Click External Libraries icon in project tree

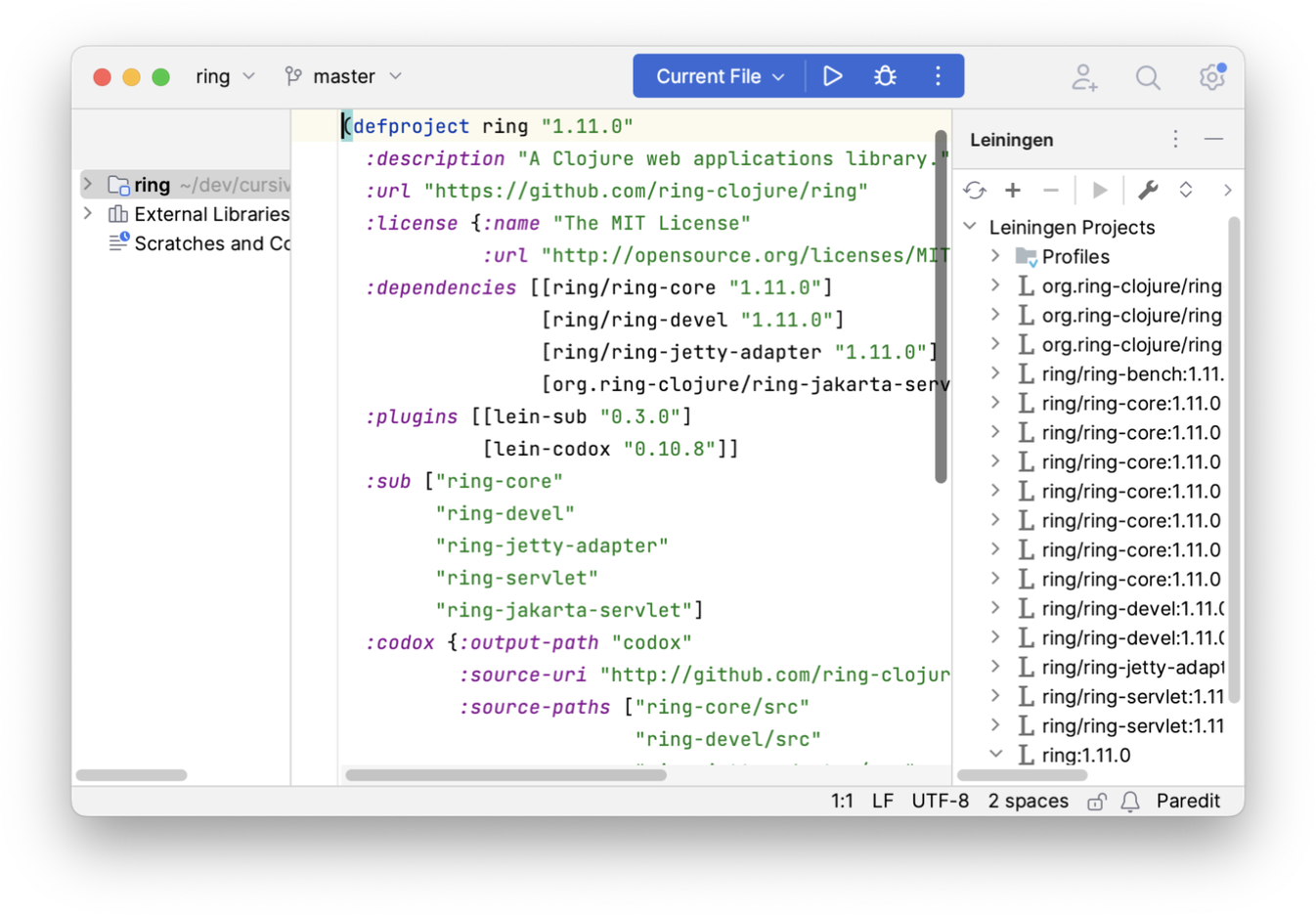click(x=118, y=214)
